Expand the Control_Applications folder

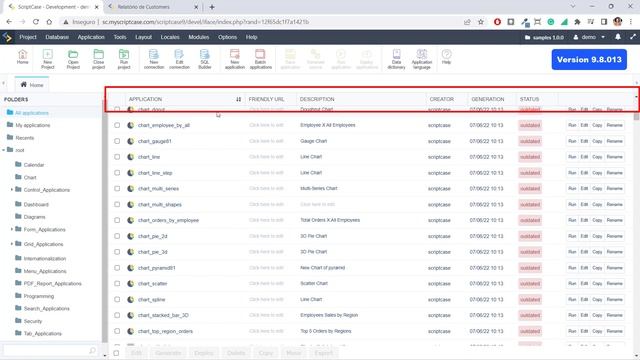(x=11, y=190)
